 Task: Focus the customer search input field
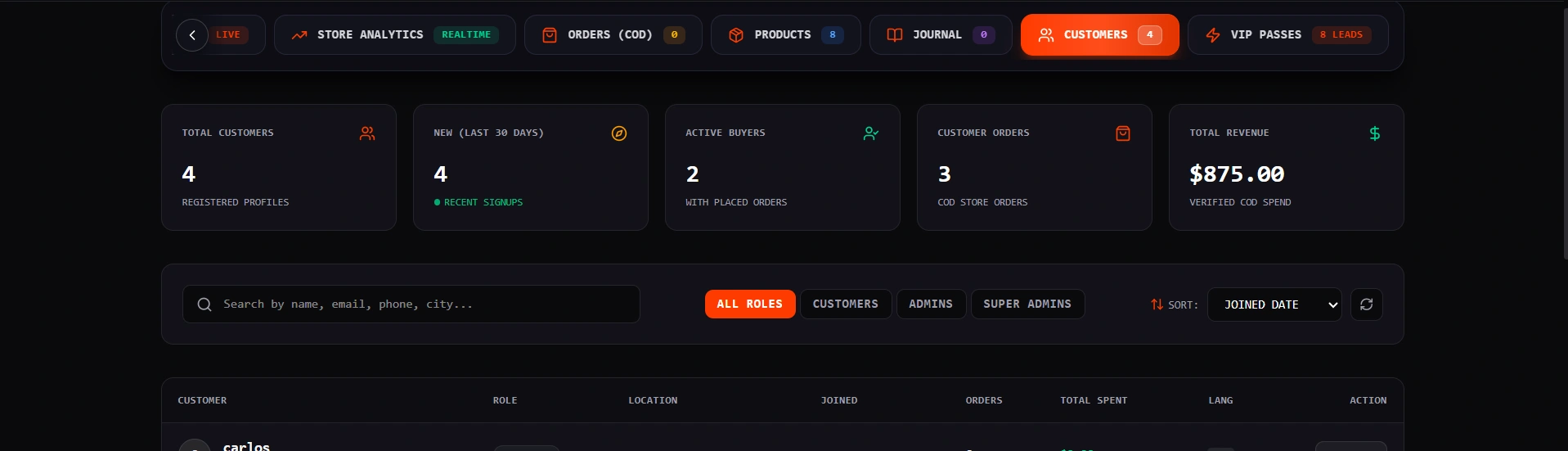click(x=411, y=304)
